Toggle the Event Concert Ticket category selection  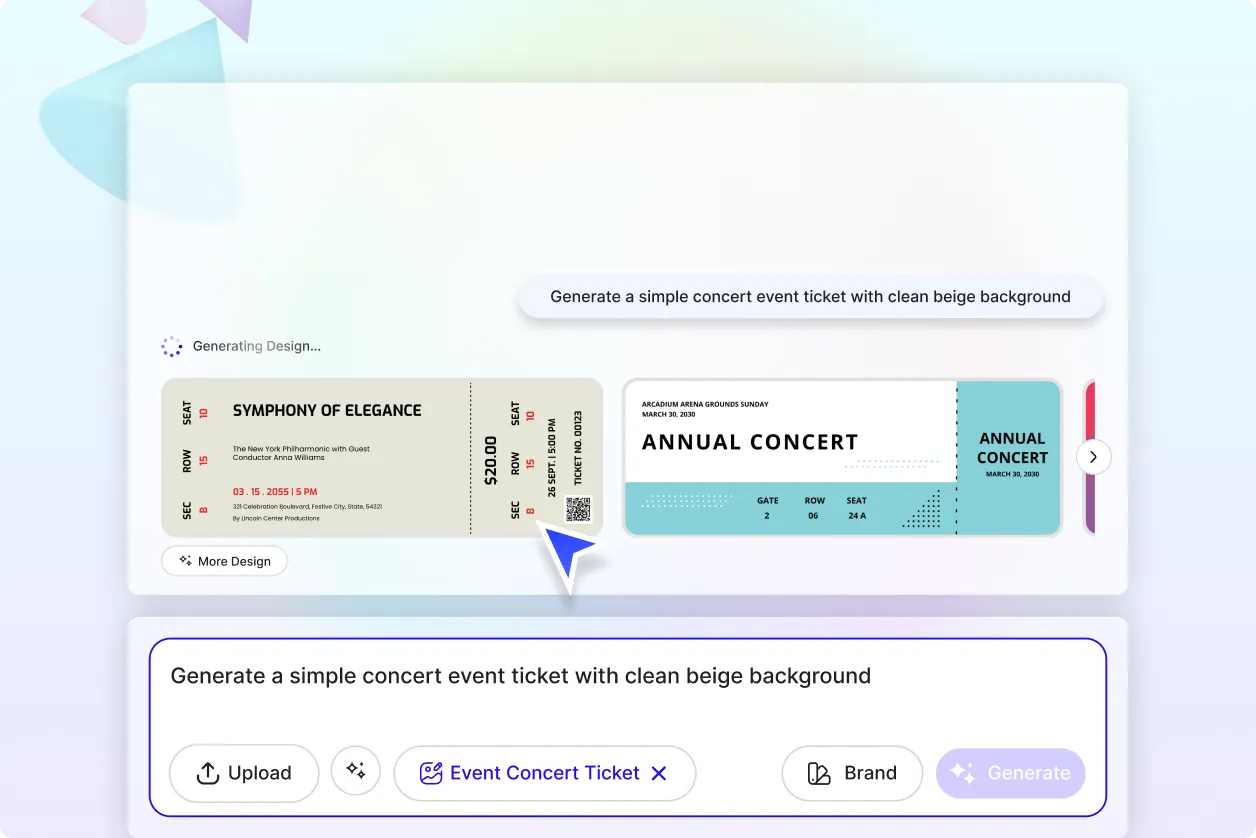pos(544,772)
